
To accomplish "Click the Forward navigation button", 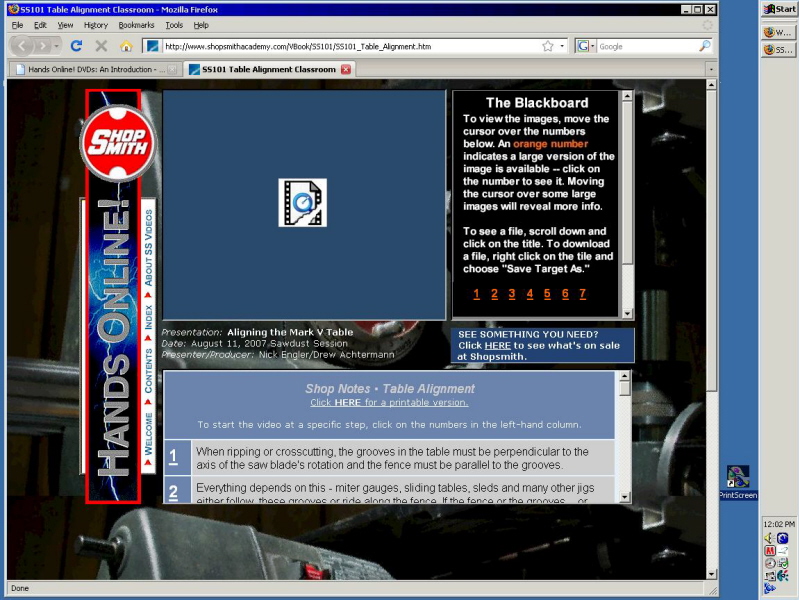I will click(42, 46).
